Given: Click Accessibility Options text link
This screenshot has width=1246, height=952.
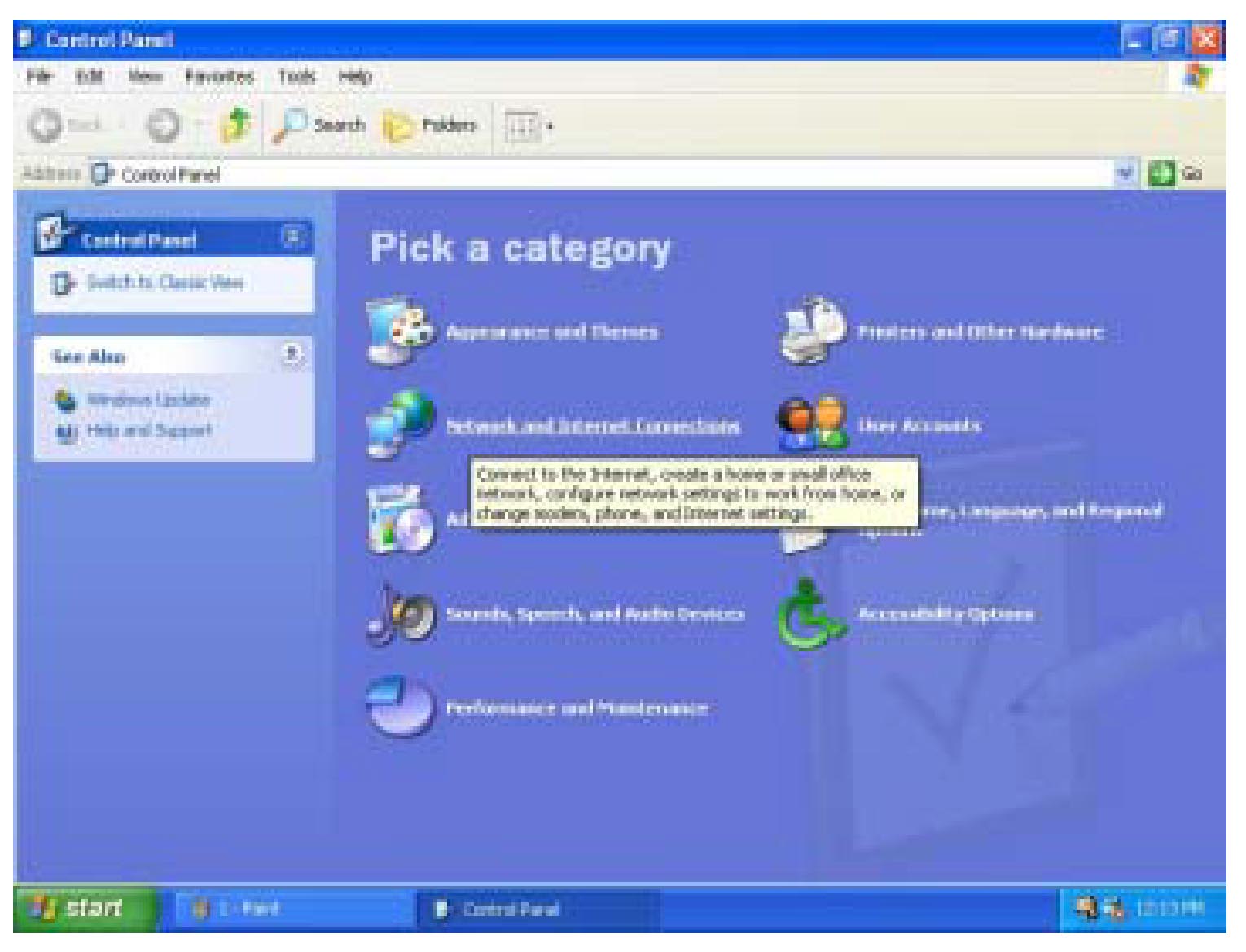Looking at the screenshot, I should pos(945,613).
